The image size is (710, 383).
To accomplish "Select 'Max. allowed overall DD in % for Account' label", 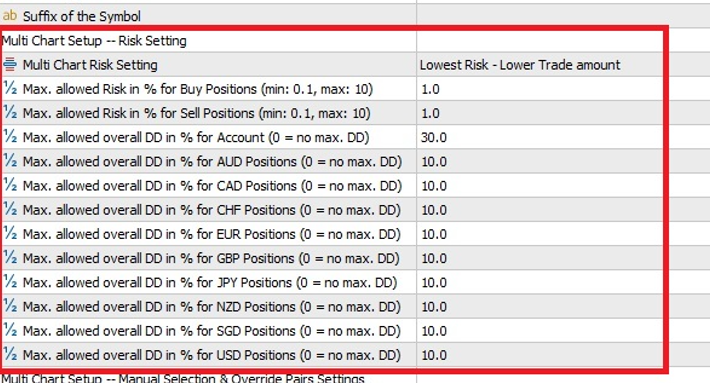I will point(196,137).
